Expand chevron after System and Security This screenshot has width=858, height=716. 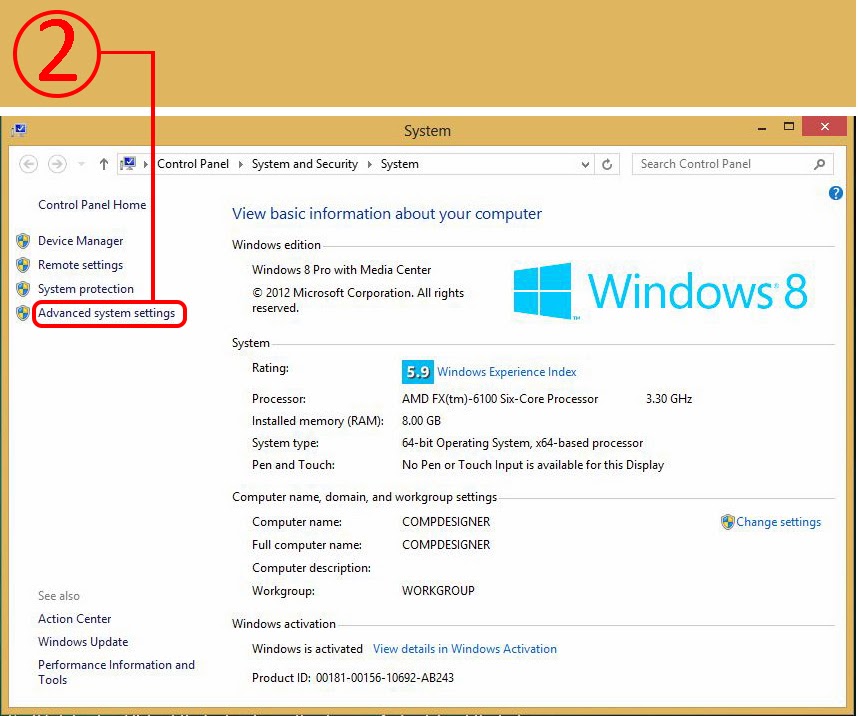369,164
